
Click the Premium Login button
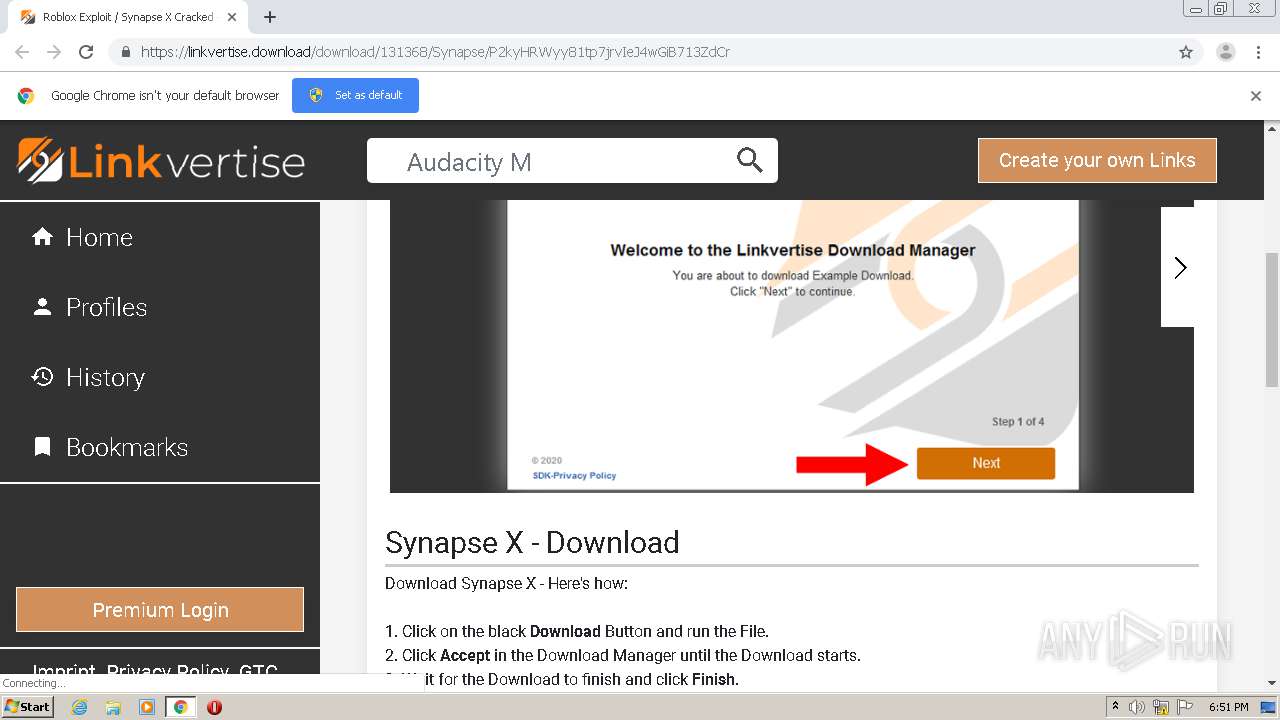[160, 610]
